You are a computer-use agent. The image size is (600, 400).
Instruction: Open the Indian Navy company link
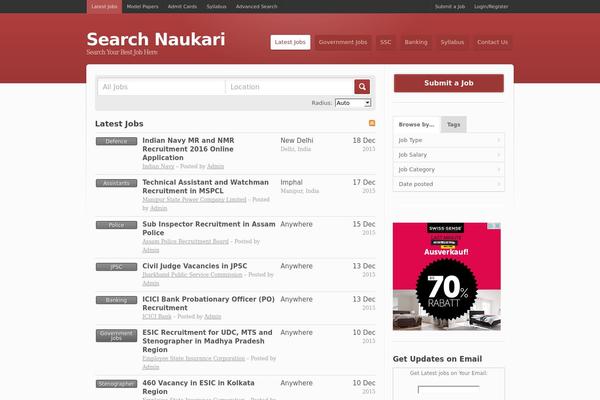tap(158, 166)
